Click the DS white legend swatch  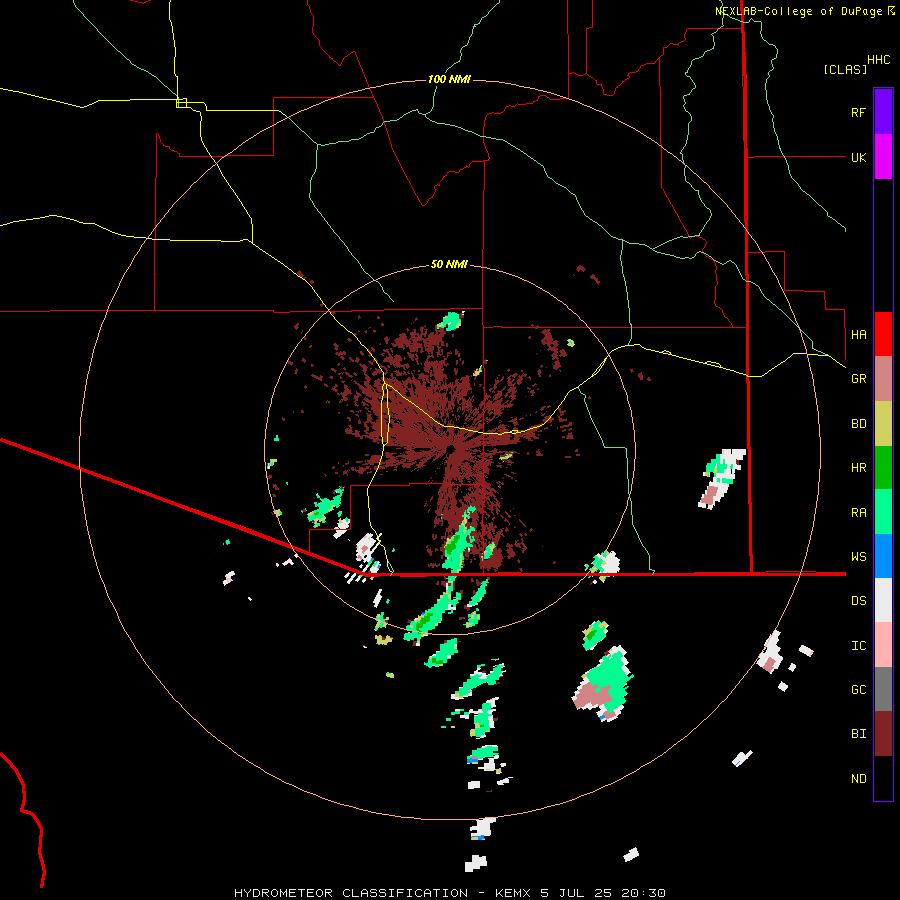[883, 600]
